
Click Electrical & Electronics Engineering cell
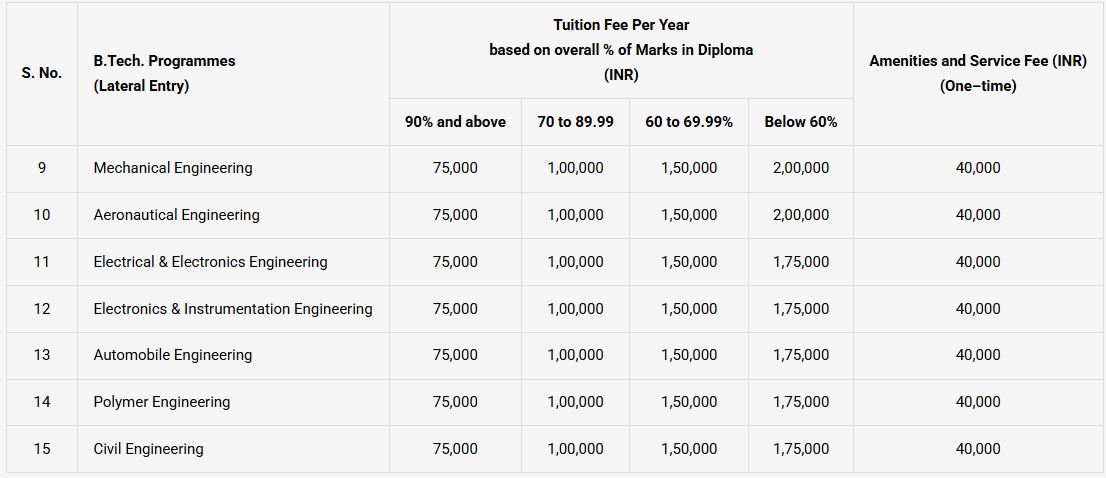pyautogui.click(x=210, y=262)
